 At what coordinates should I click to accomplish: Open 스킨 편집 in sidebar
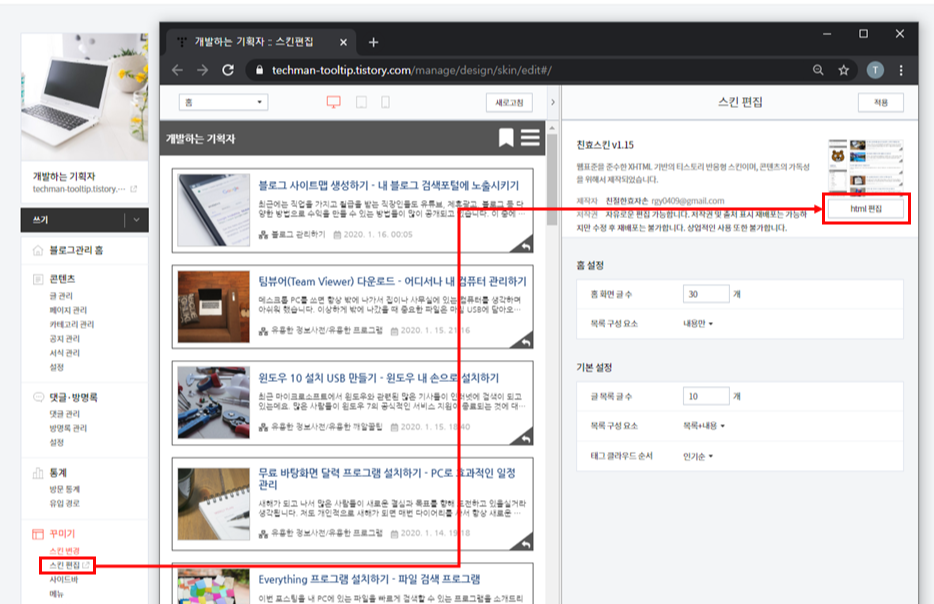(x=64, y=565)
